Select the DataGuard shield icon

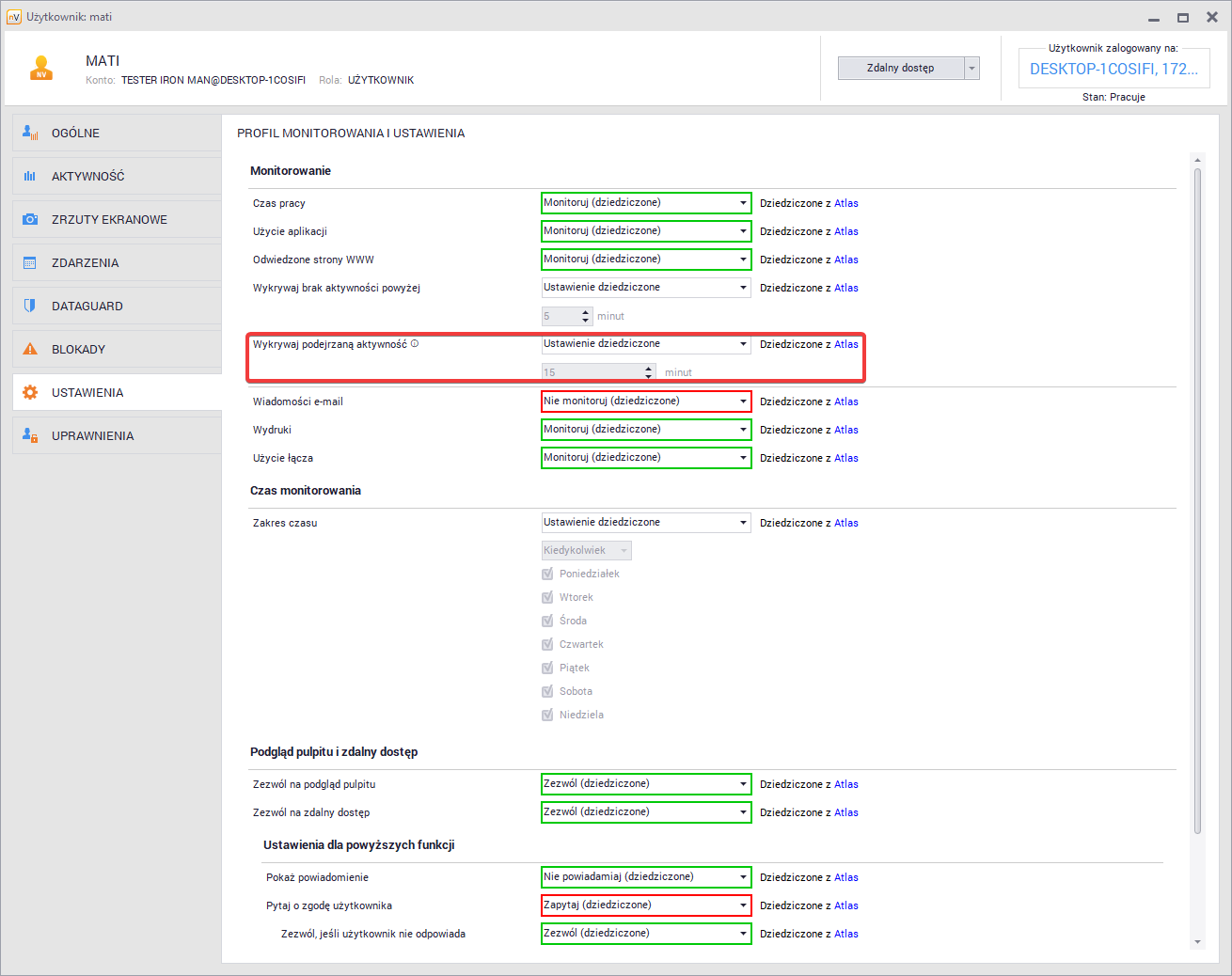point(30,306)
